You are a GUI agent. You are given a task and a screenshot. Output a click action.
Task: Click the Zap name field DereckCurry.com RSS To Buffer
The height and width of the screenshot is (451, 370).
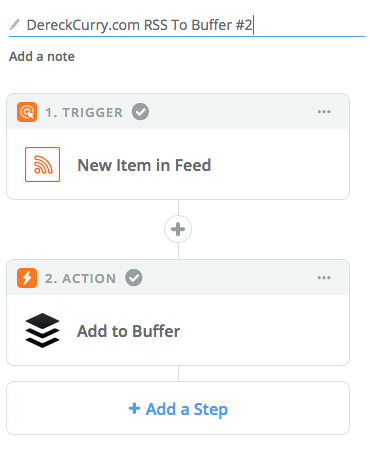click(x=187, y=25)
